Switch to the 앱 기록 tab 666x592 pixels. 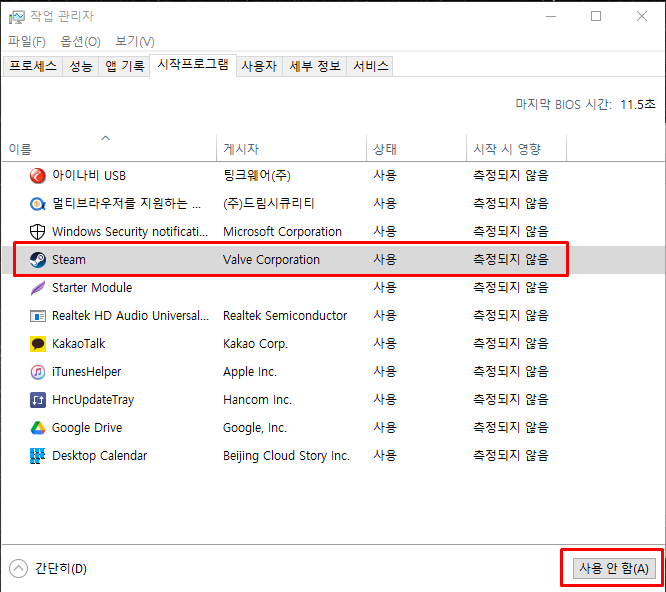pos(124,66)
